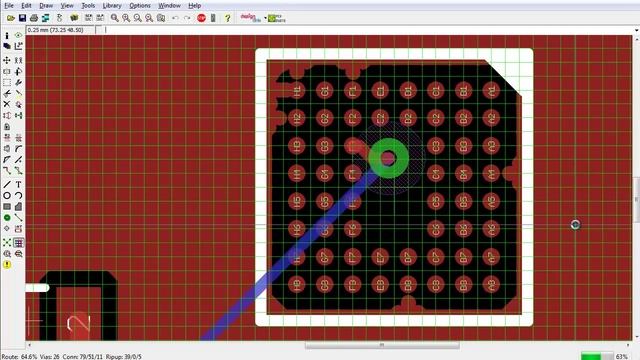The image size is (640, 360).
Task: Save the board with the floppy icon
Action: (22, 18)
